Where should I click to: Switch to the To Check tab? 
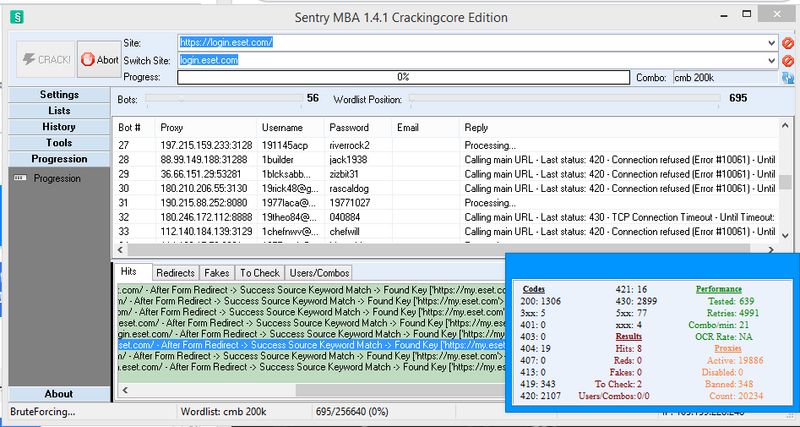[260, 273]
